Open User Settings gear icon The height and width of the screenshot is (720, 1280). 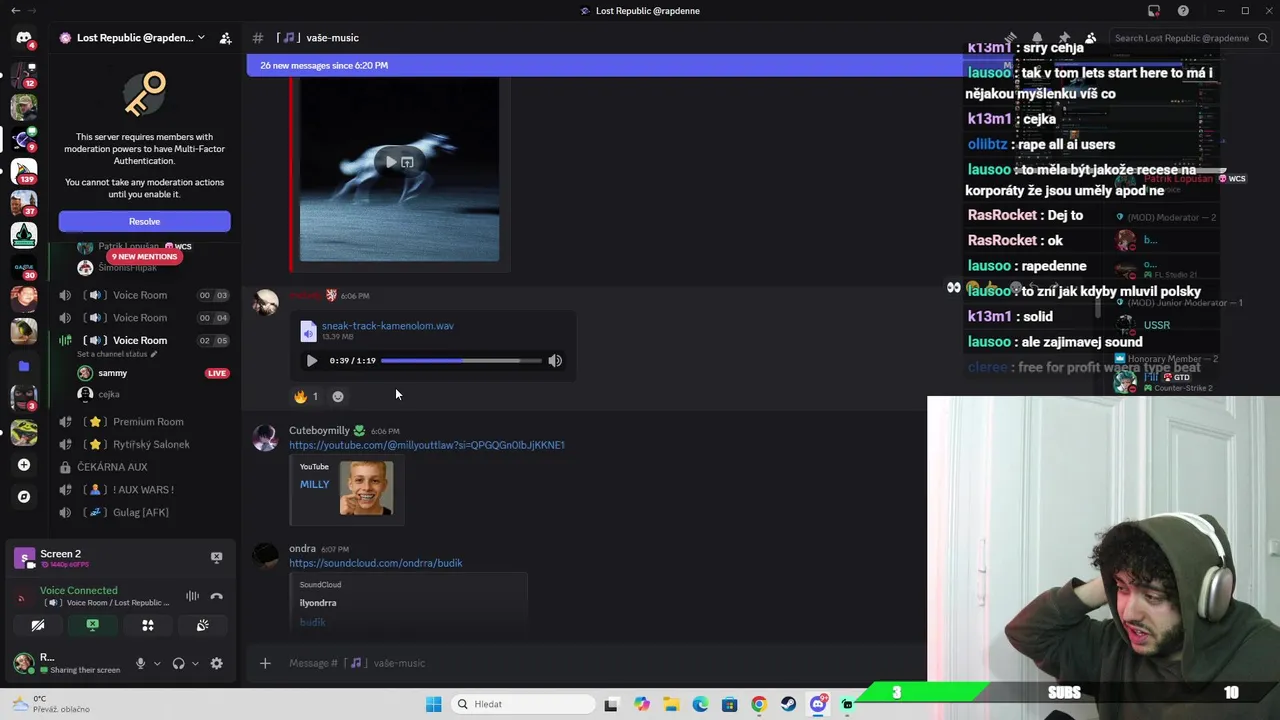coord(216,663)
